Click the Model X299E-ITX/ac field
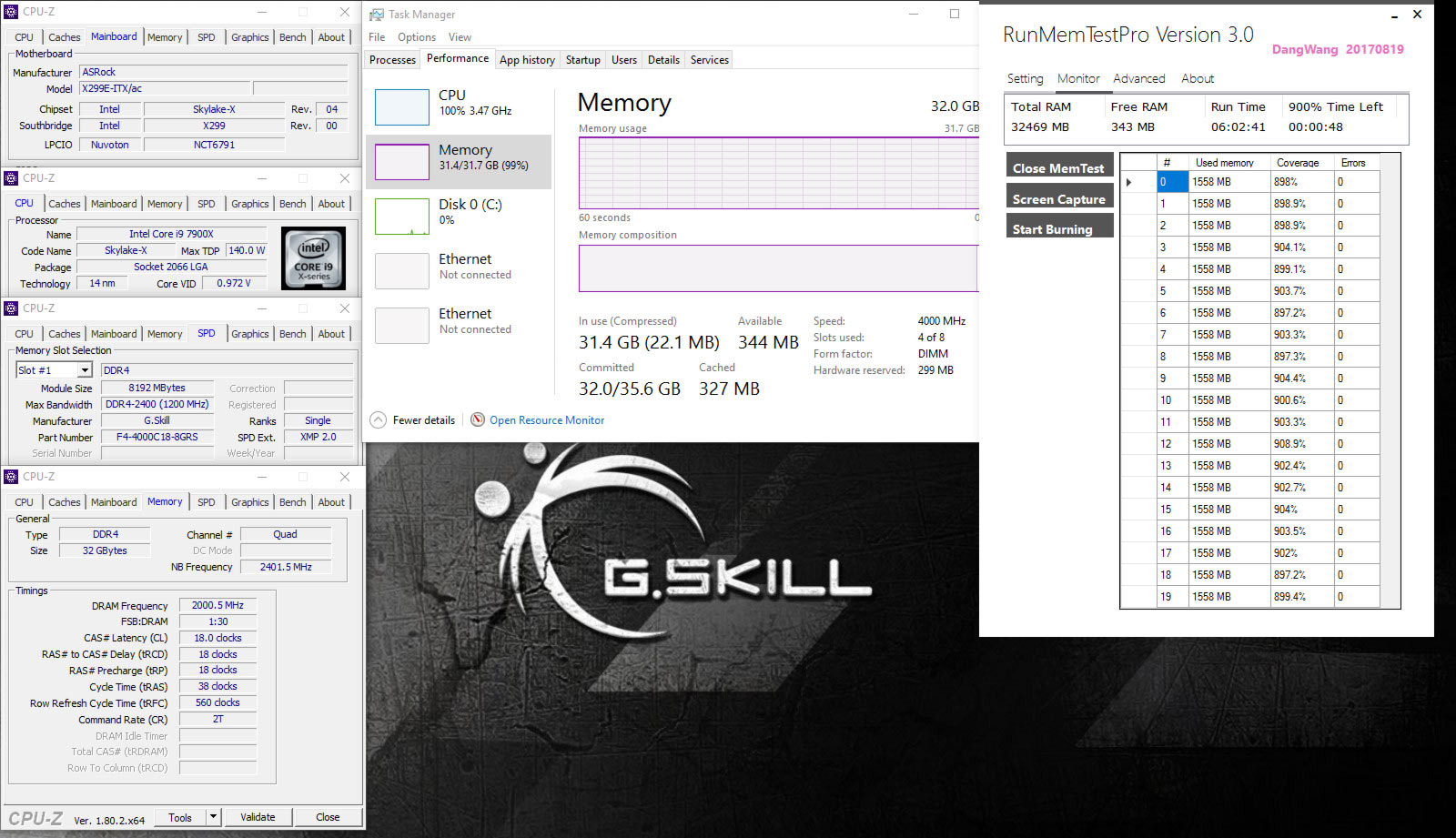Image resolution: width=1456 pixels, height=838 pixels. tap(164, 88)
